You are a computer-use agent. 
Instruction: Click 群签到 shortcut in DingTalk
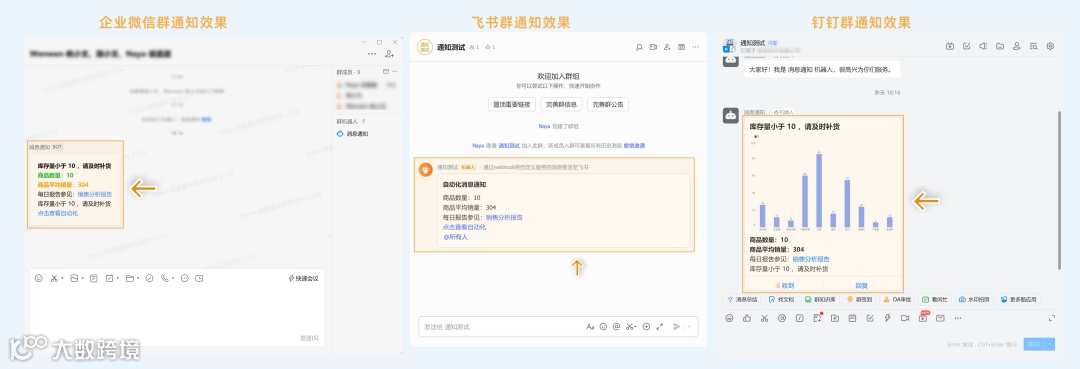pyautogui.click(x=860, y=299)
